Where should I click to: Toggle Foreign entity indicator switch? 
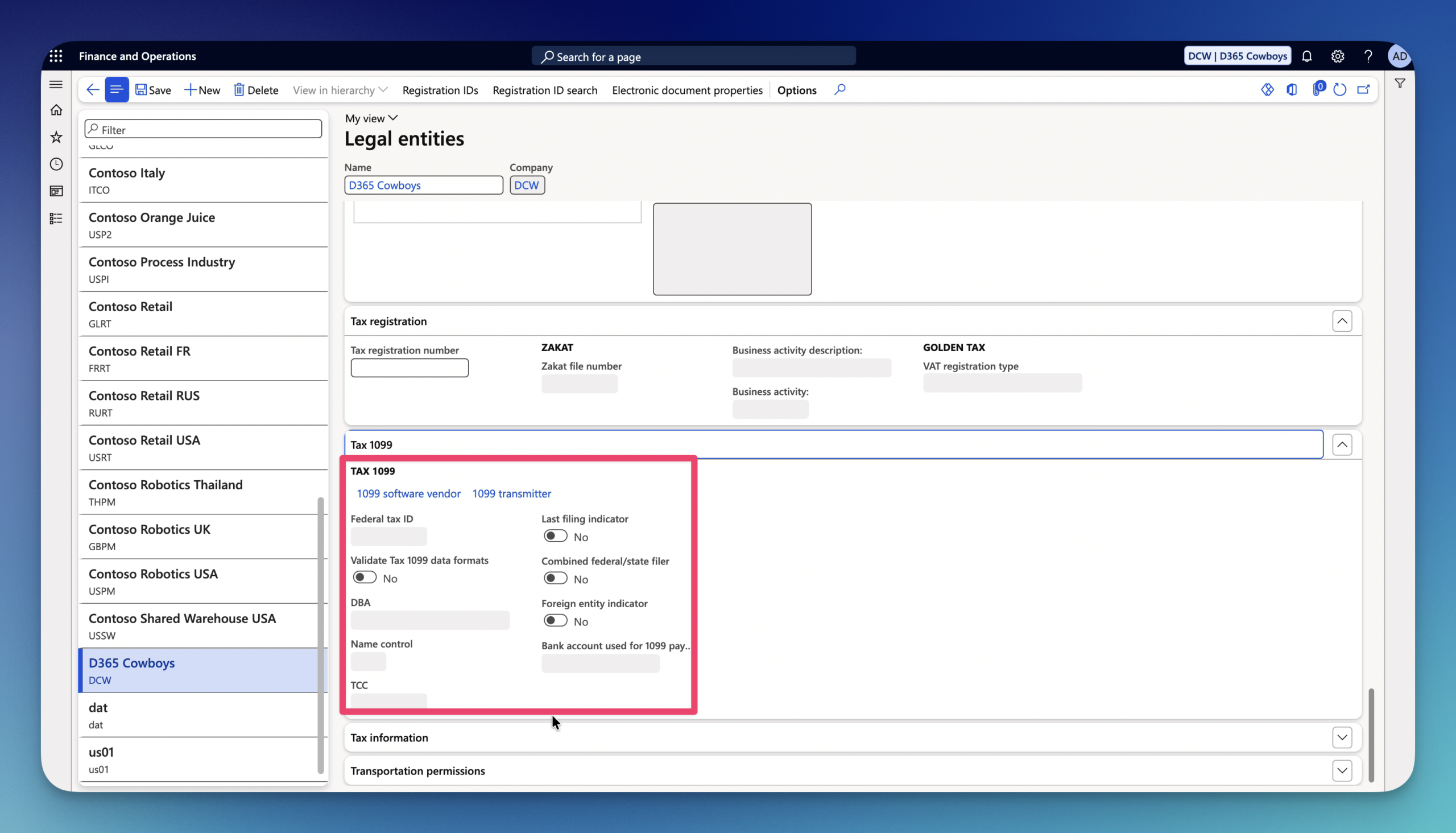555,621
